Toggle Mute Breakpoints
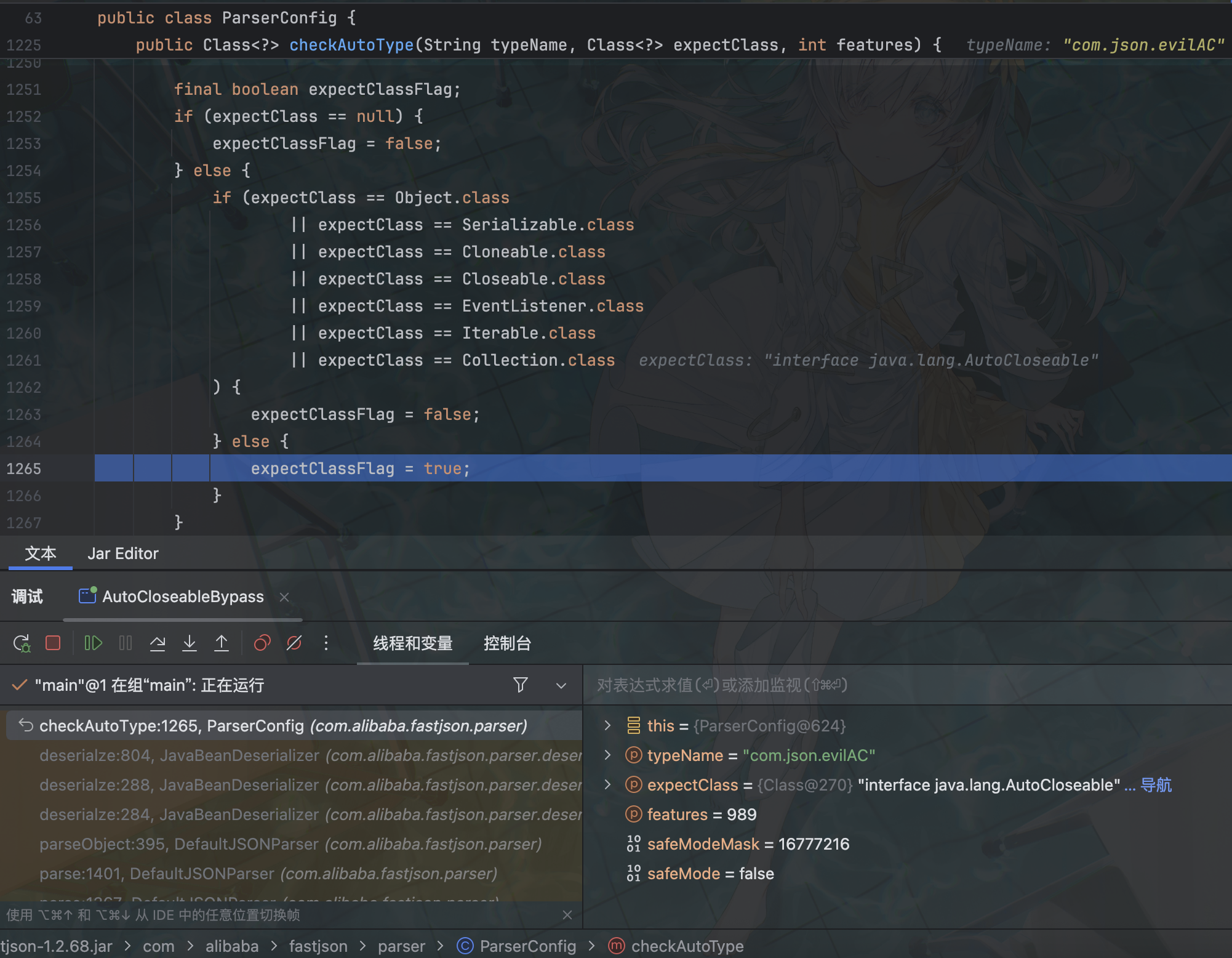Viewport: 1232px width, 958px height. (x=294, y=643)
